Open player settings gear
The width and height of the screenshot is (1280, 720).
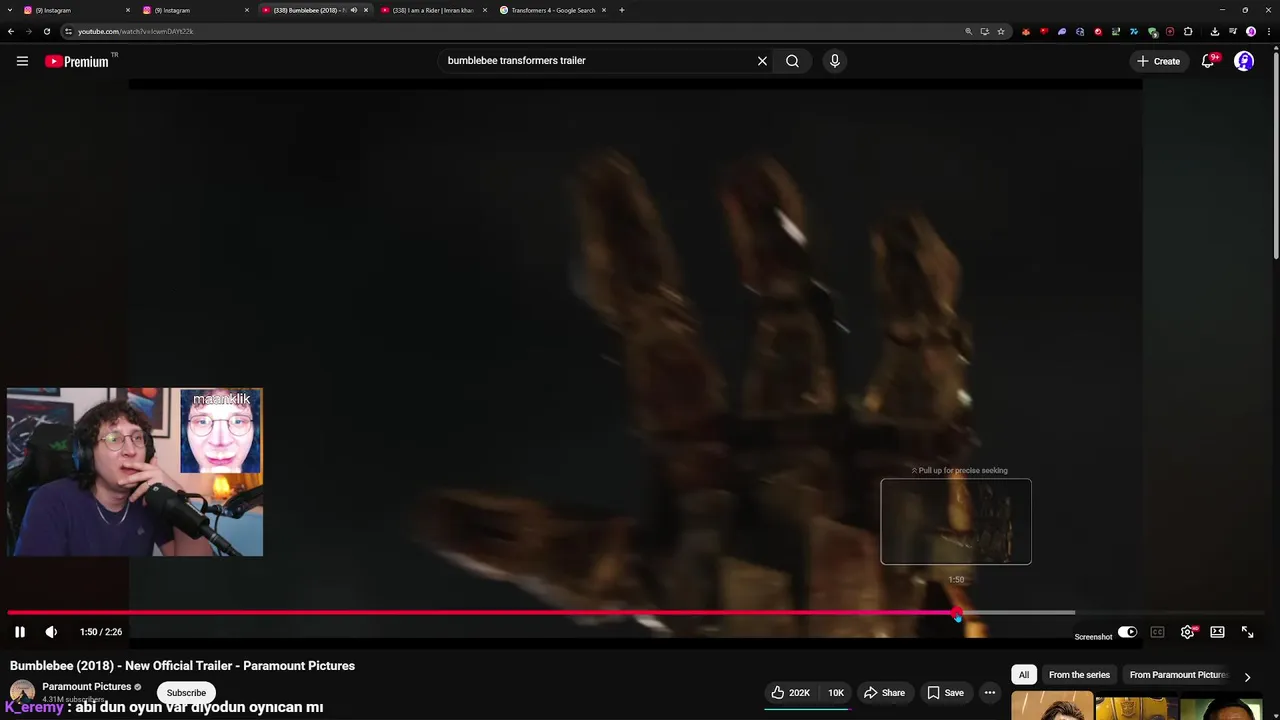click(x=1188, y=632)
